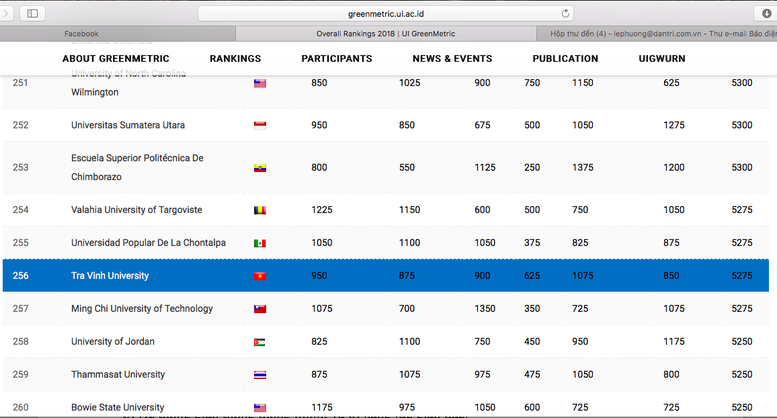This screenshot has height=418, width=777.
Task: Click the PUBLICATION nav link
Action: (565, 59)
